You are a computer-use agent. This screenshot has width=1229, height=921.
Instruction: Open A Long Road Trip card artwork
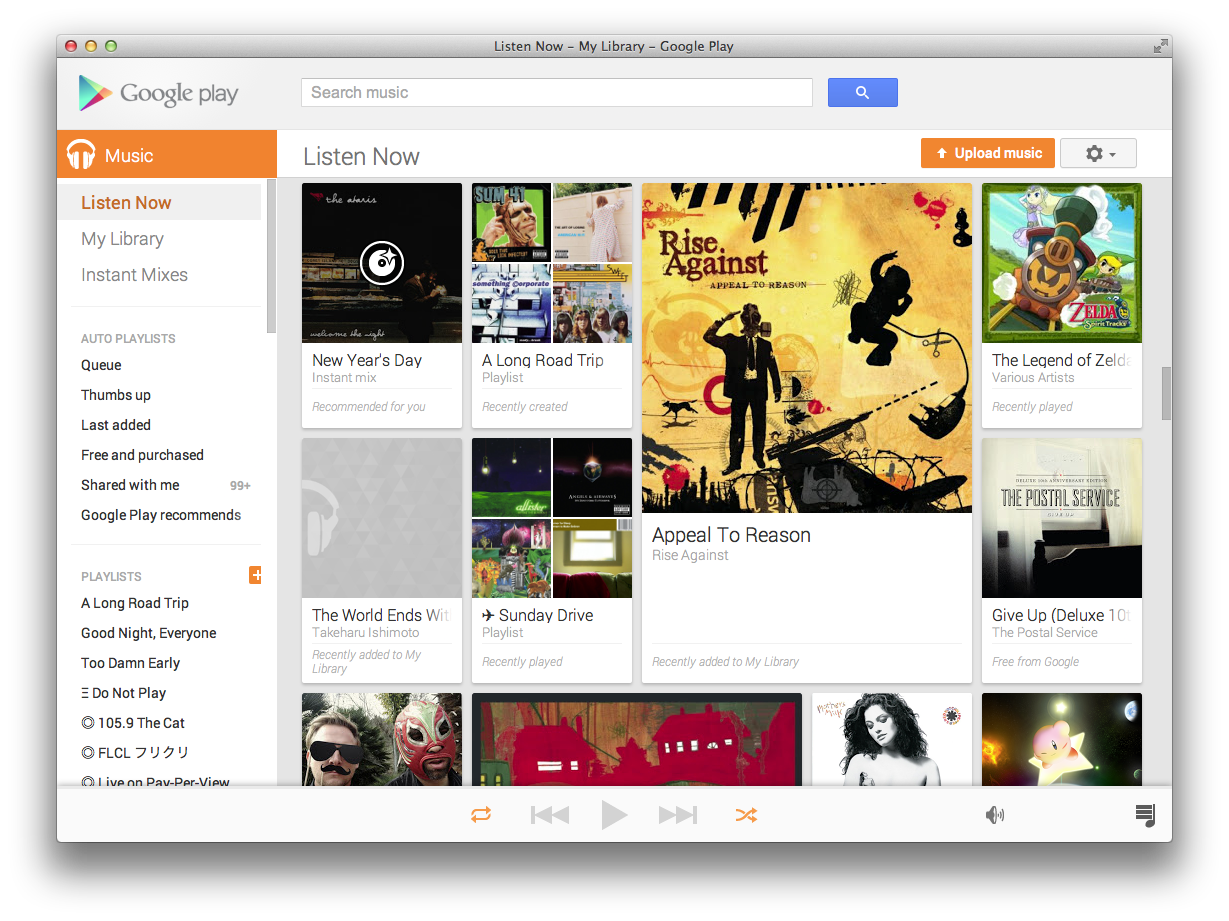pos(552,263)
